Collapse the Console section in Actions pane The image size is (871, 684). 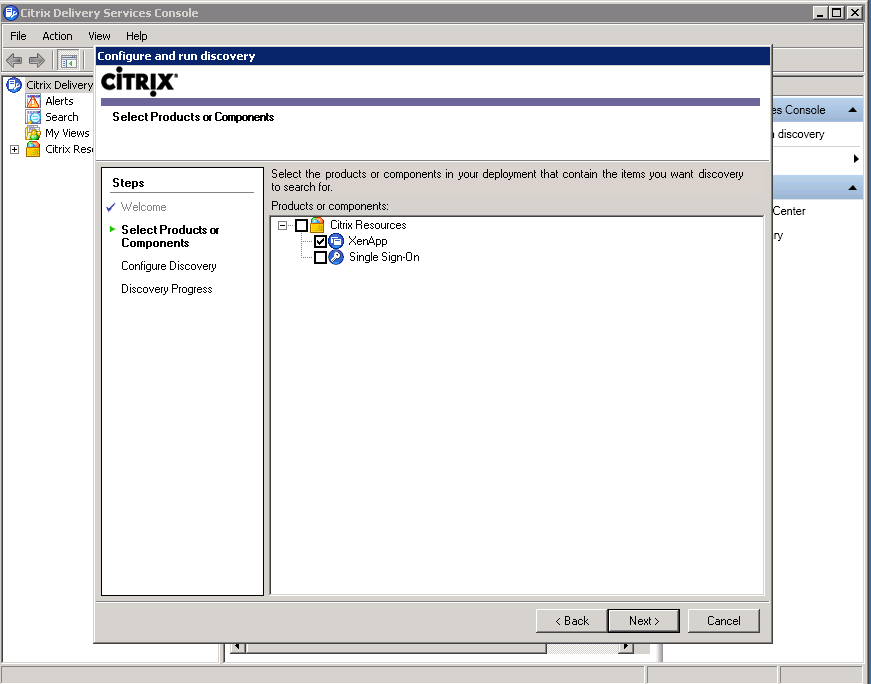(x=853, y=110)
